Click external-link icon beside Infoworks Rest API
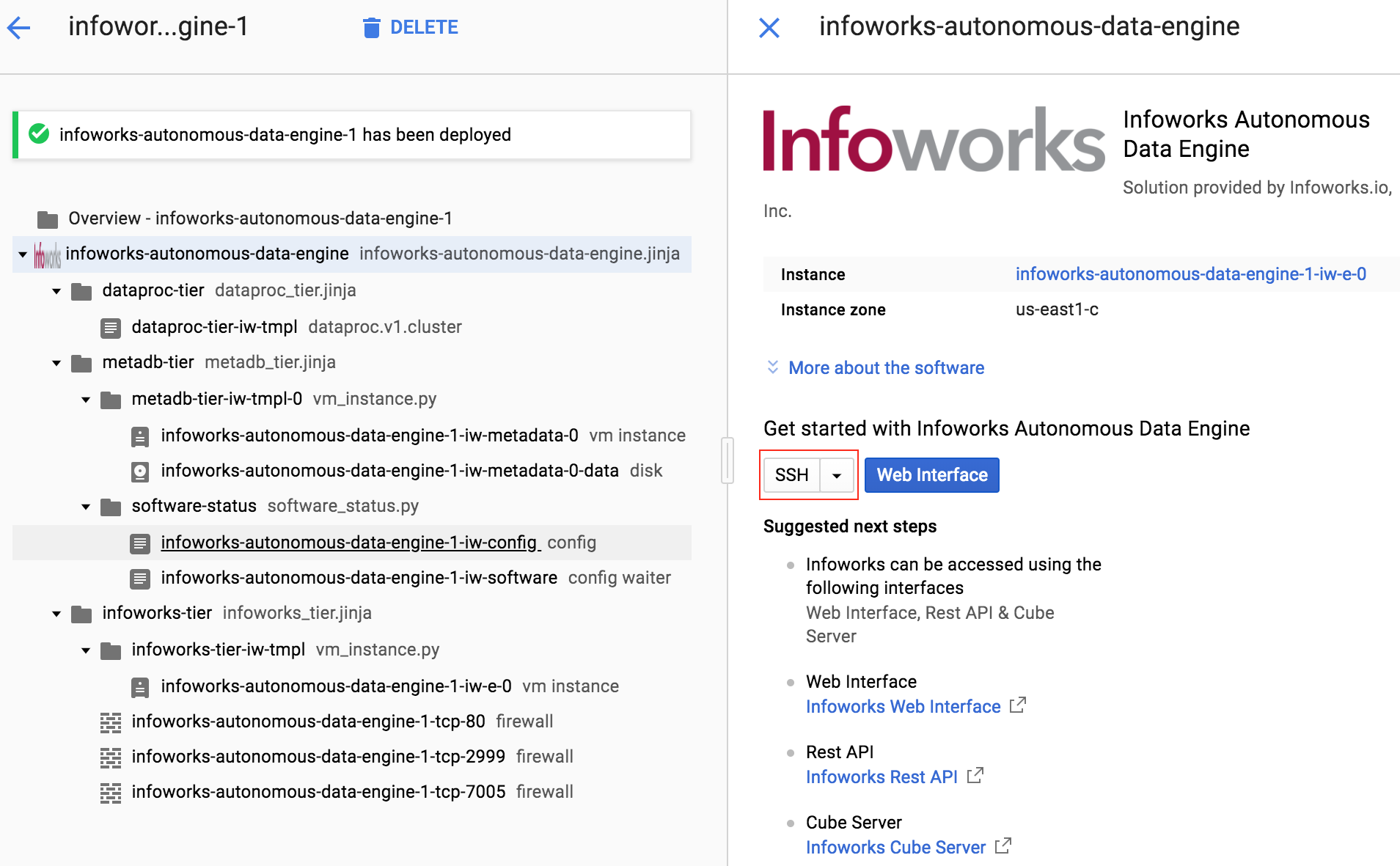This screenshot has height=866, width=1400. pyautogui.click(x=975, y=776)
